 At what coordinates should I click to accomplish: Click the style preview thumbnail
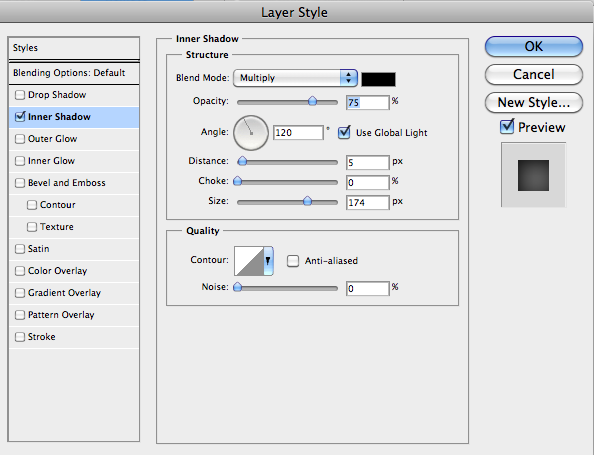533,175
